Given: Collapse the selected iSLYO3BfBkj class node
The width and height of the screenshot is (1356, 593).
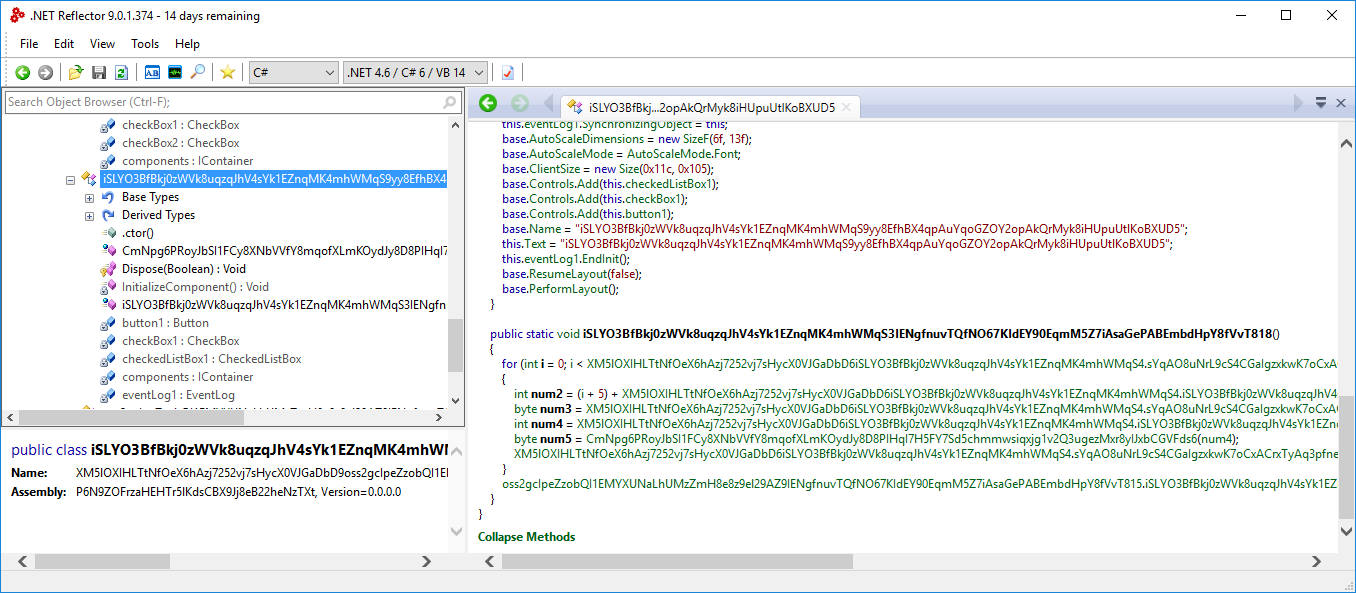Looking at the screenshot, I should (x=71, y=180).
